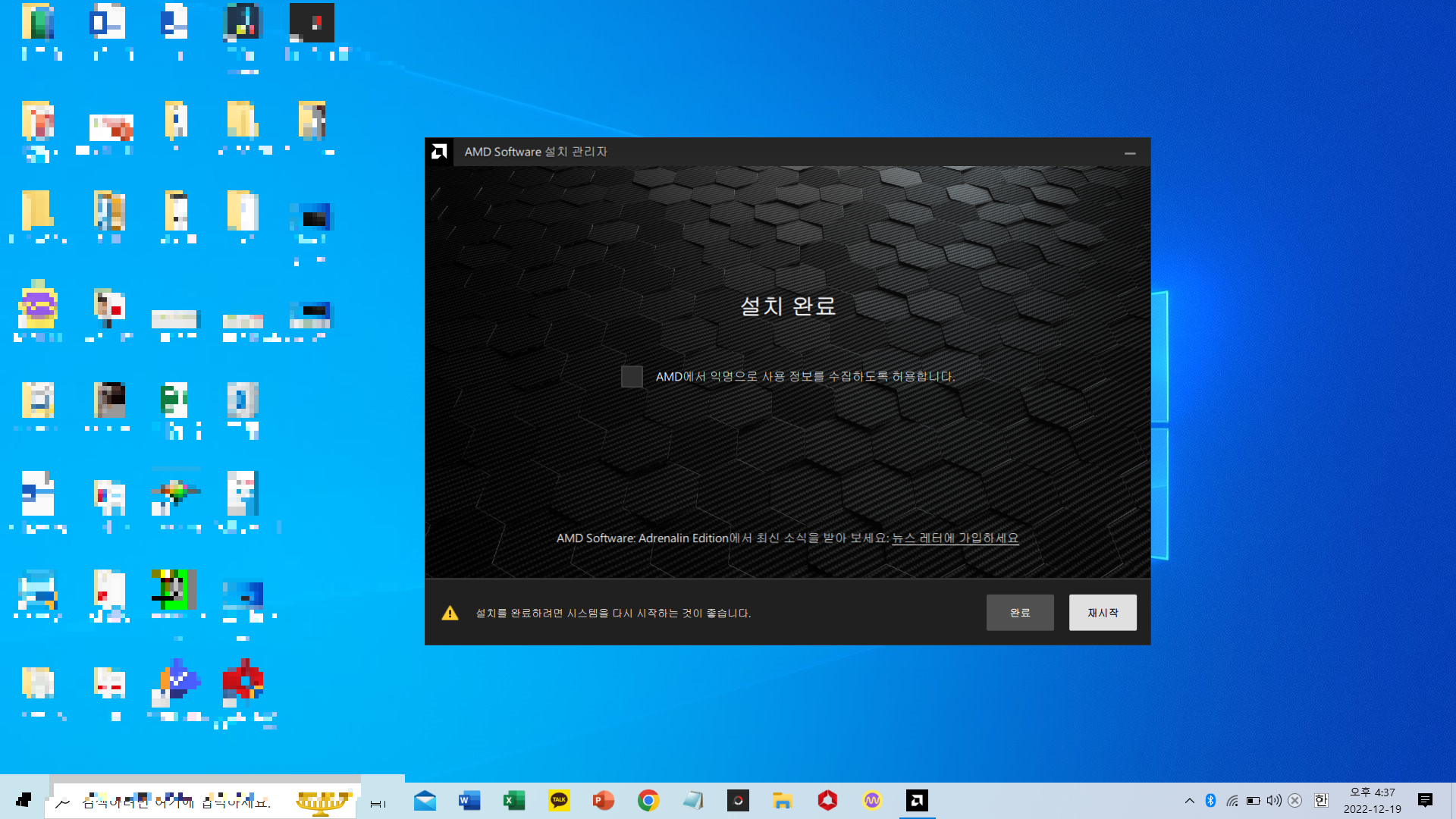Open the Wi-Fi network tray icon
The image size is (1456, 819).
click(x=1232, y=801)
